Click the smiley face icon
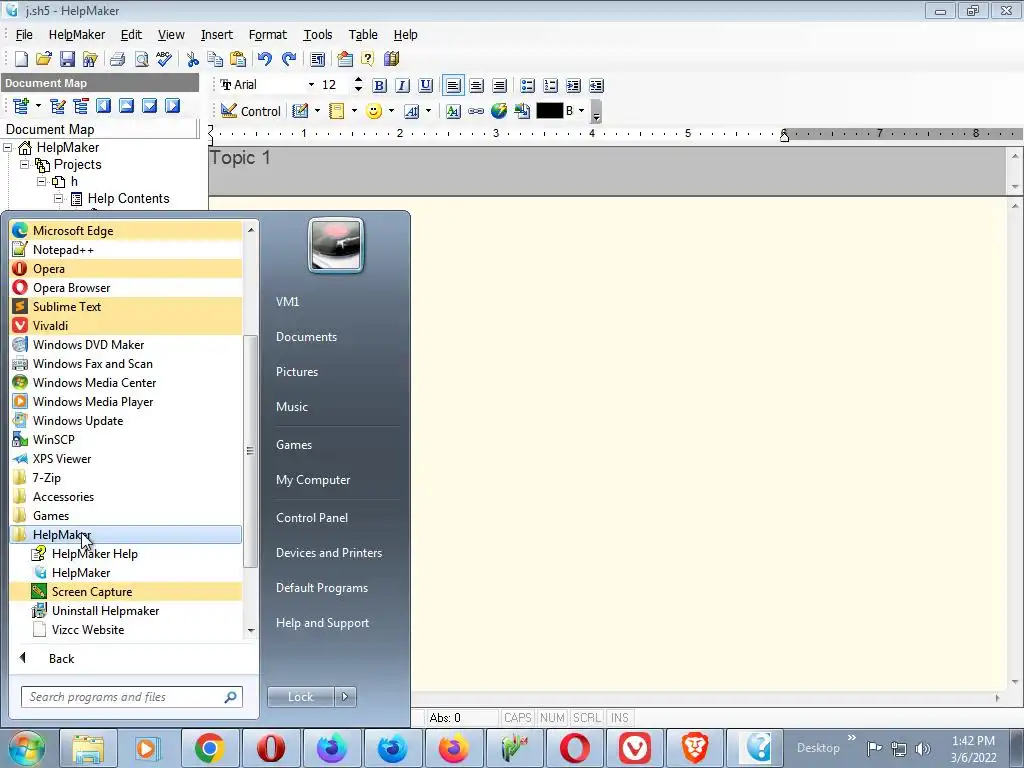The height and width of the screenshot is (768, 1024). (x=374, y=111)
